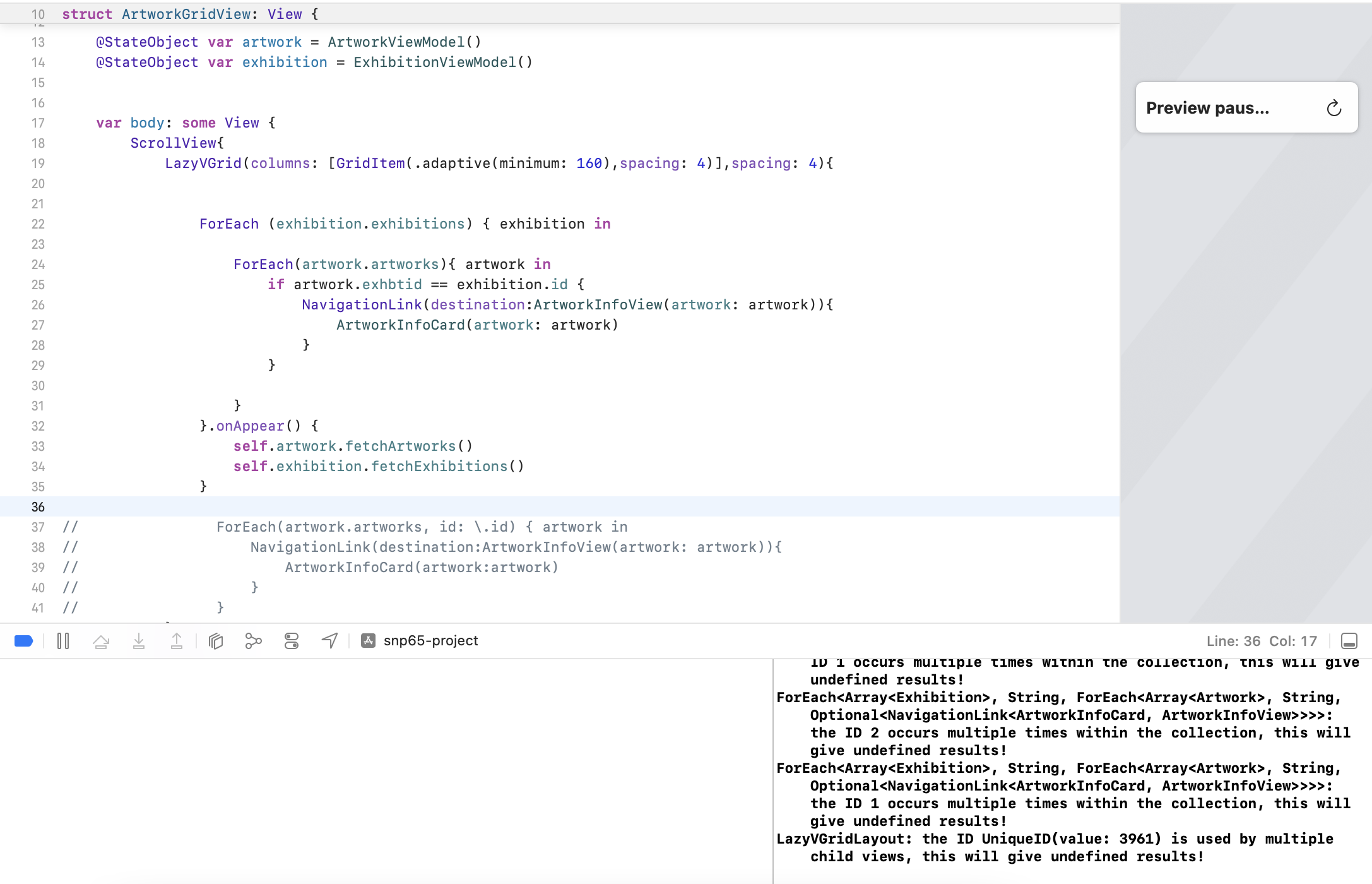Click the Preview paused banner text
This screenshot has width=1372, height=884.
pos(1207,108)
